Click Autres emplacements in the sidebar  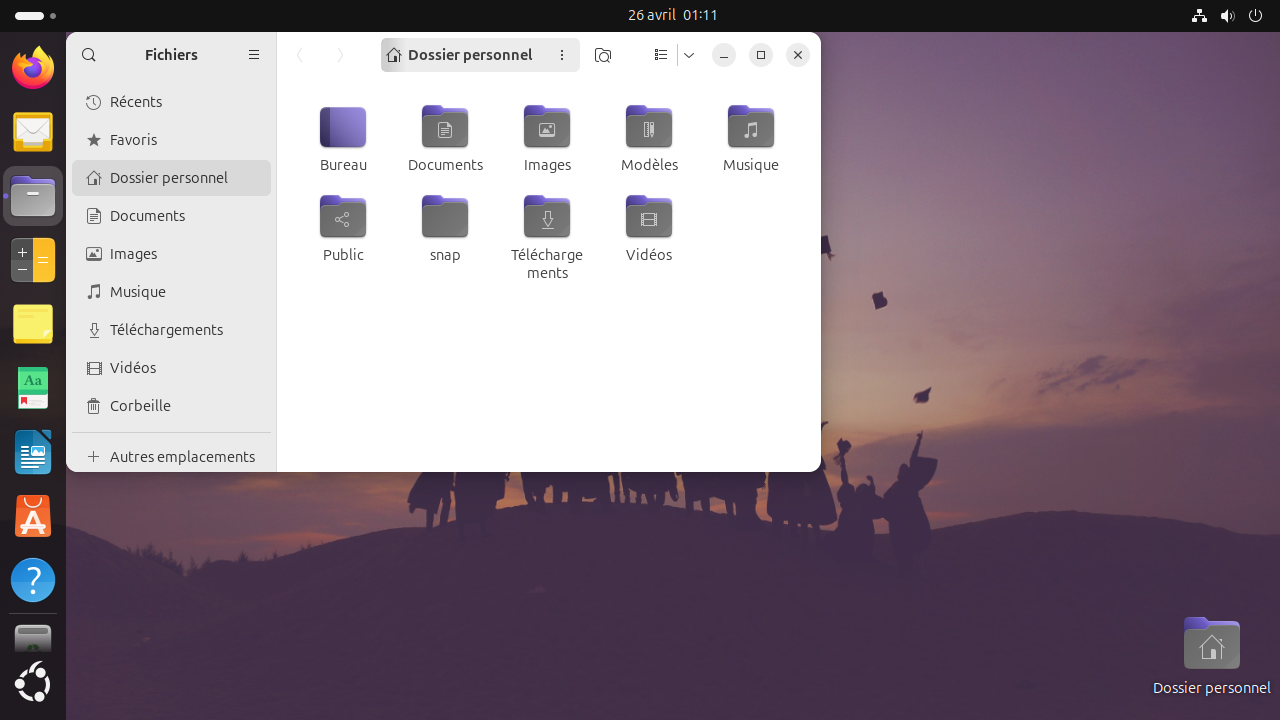tap(182, 457)
